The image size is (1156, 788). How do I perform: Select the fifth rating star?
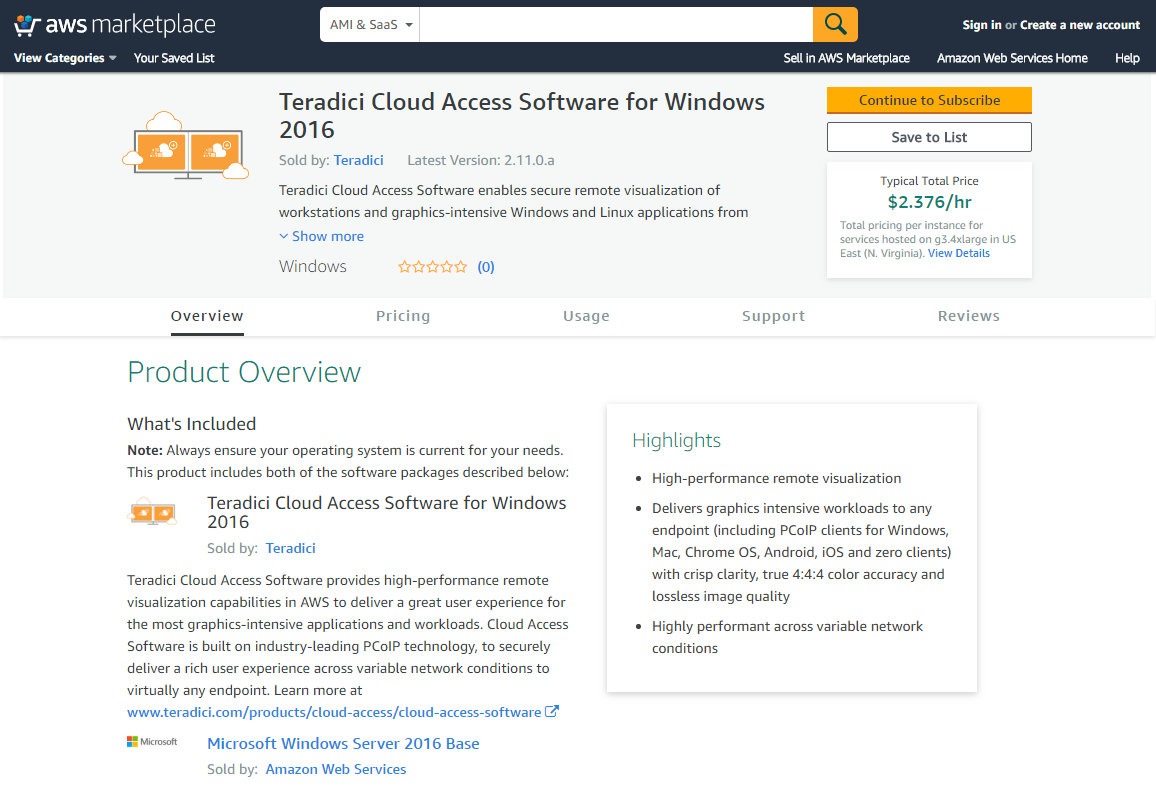(461, 266)
